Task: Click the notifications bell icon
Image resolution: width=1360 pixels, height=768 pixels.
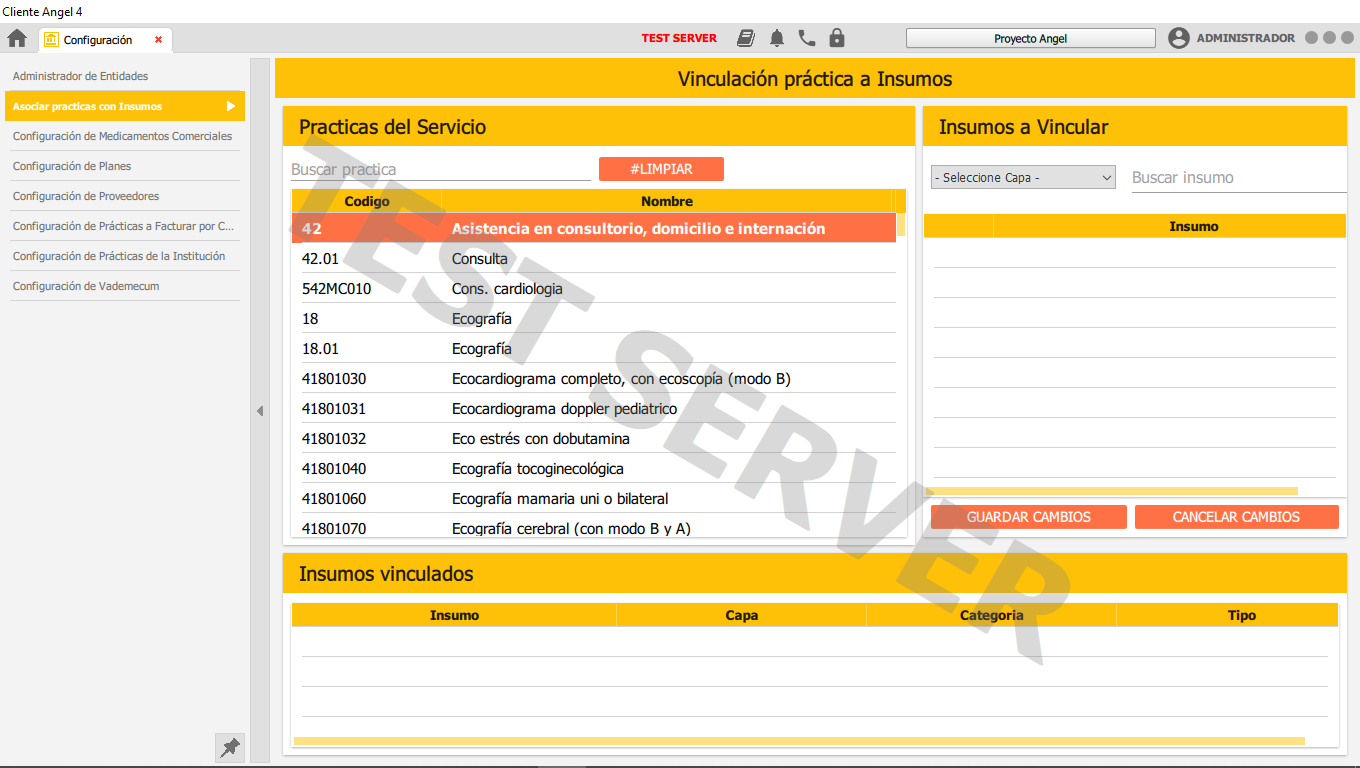Action: [777, 37]
